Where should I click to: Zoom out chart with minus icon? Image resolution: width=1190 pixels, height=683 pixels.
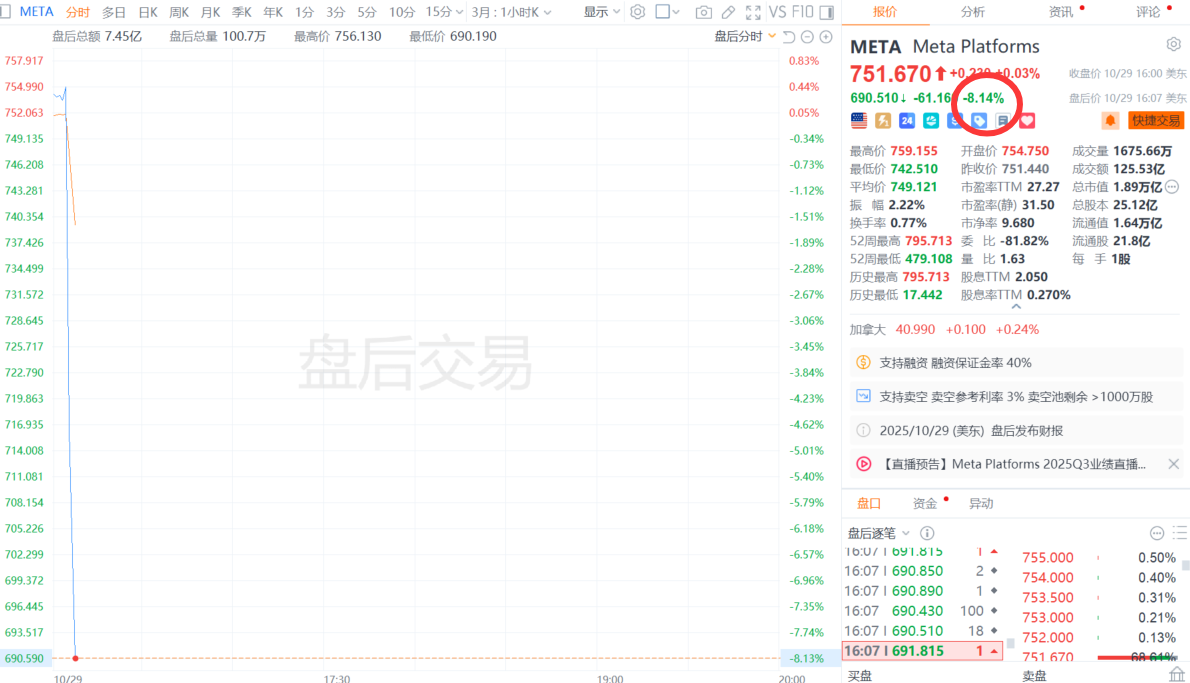808,36
